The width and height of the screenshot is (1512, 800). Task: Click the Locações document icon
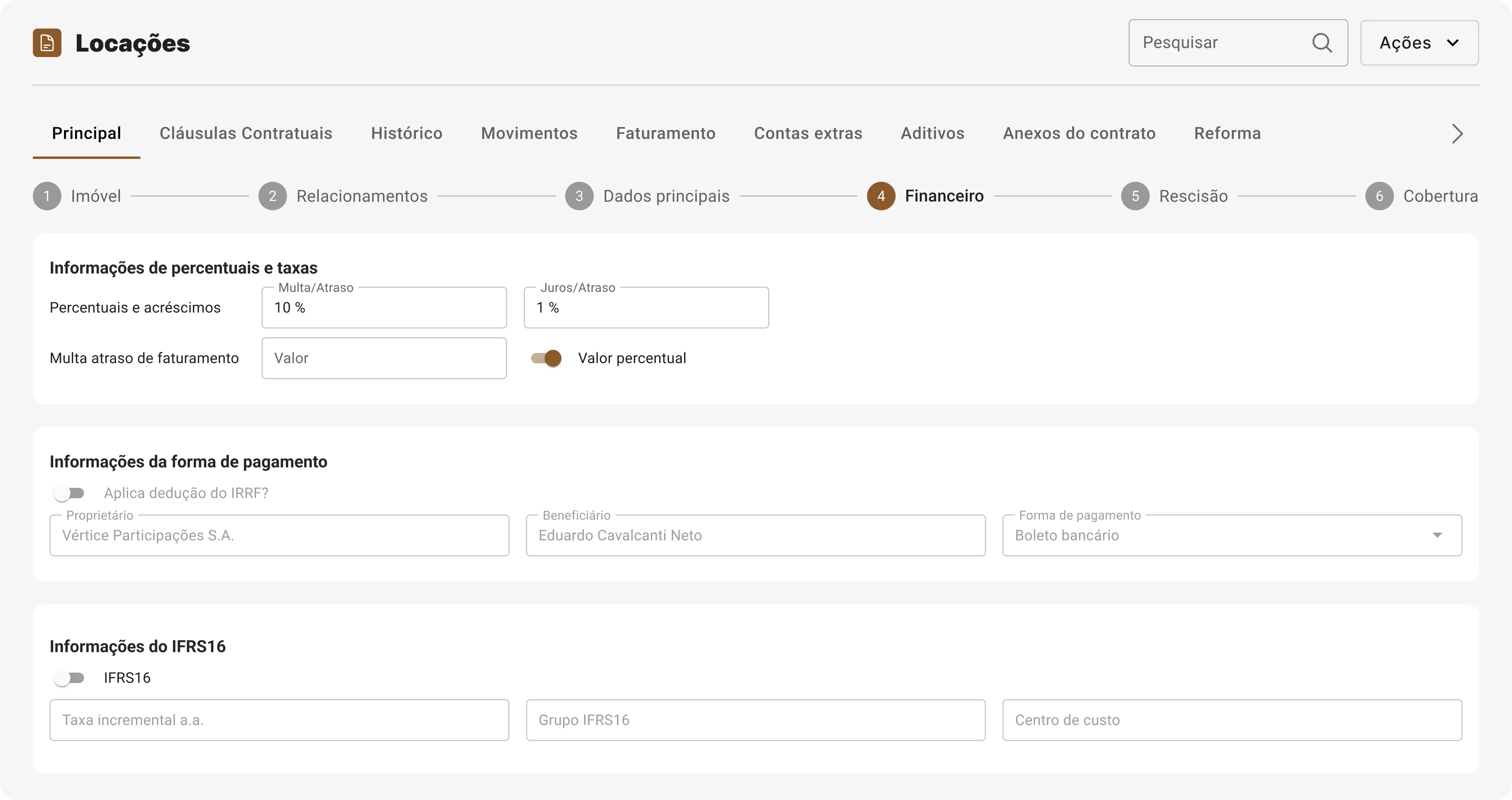pos(47,43)
